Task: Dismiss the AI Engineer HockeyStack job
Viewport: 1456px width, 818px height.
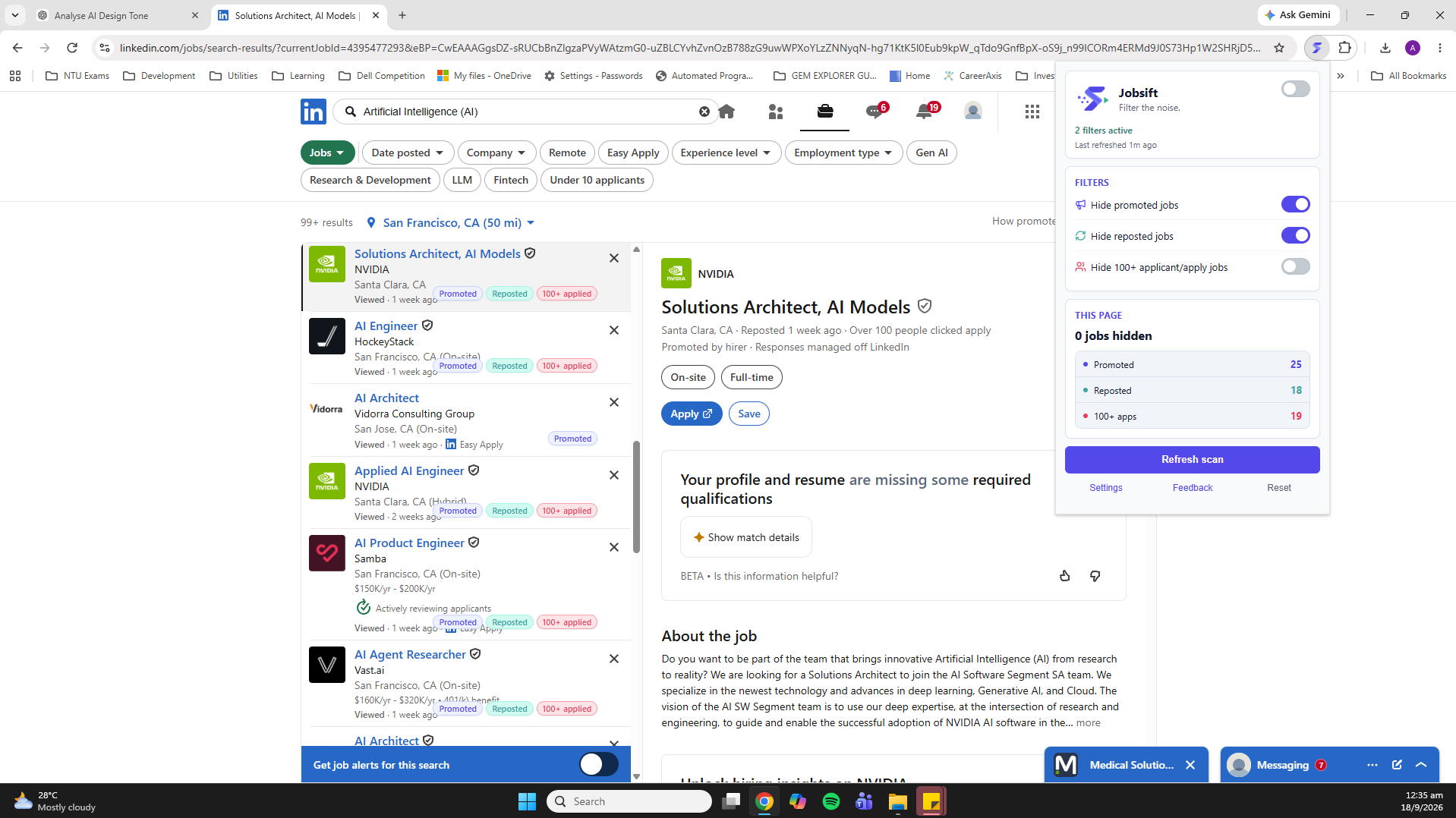Action: pos(614,330)
